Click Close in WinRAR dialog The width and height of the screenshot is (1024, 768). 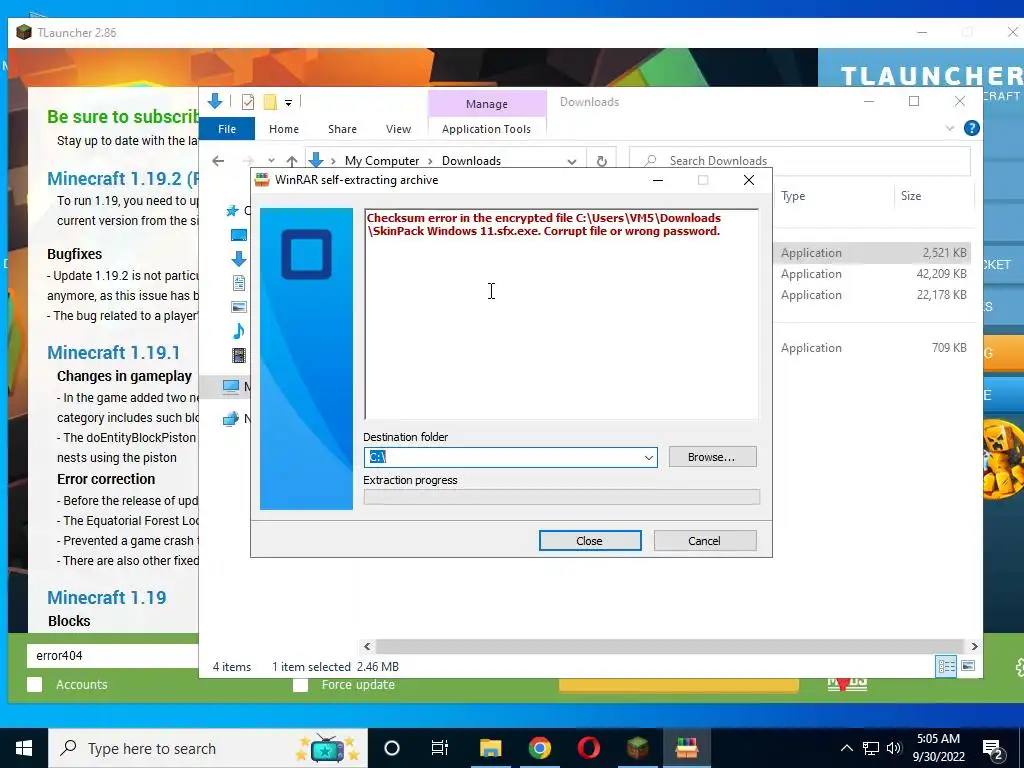coord(590,541)
